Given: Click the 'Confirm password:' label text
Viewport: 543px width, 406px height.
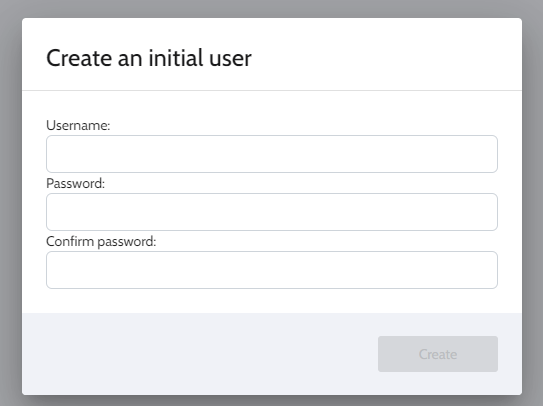Looking at the screenshot, I should pyautogui.click(x=101, y=242).
